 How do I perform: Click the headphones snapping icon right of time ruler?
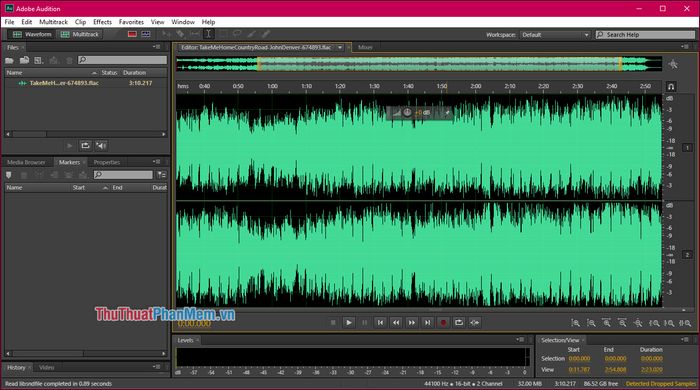tap(671, 86)
